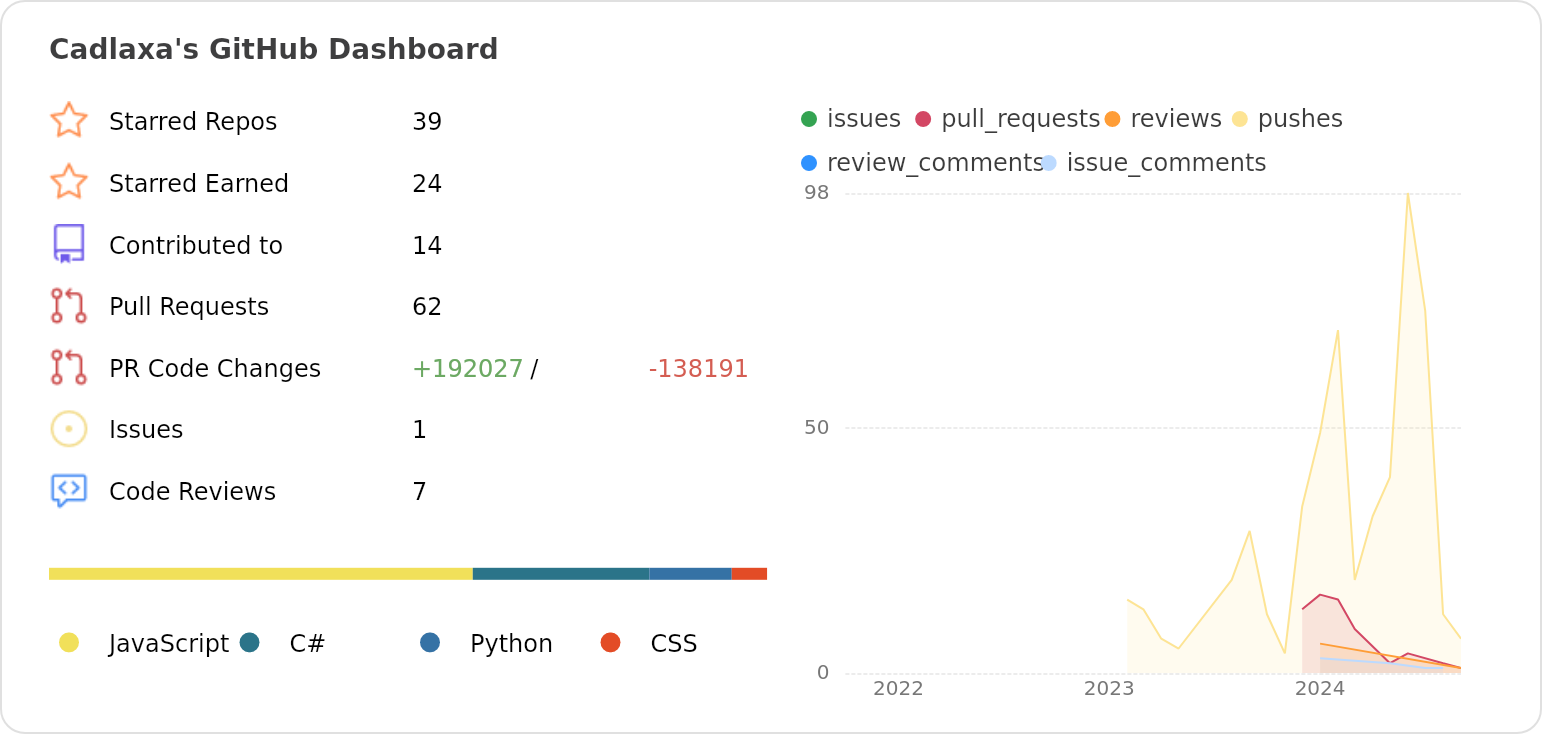Viewport: 1542px width, 734px height.
Task: Click the Pull Requests value 62
Action: point(427,307)
